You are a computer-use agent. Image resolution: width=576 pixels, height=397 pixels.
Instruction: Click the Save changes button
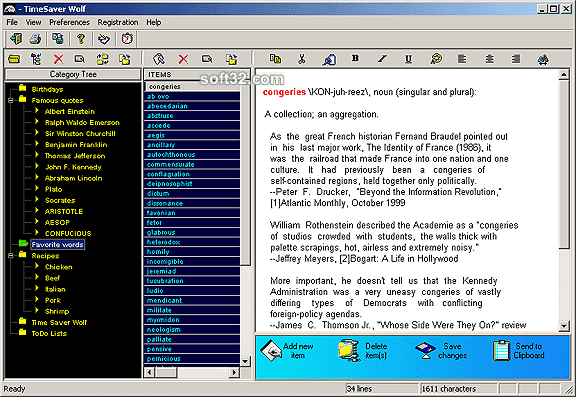coord(441,351)
